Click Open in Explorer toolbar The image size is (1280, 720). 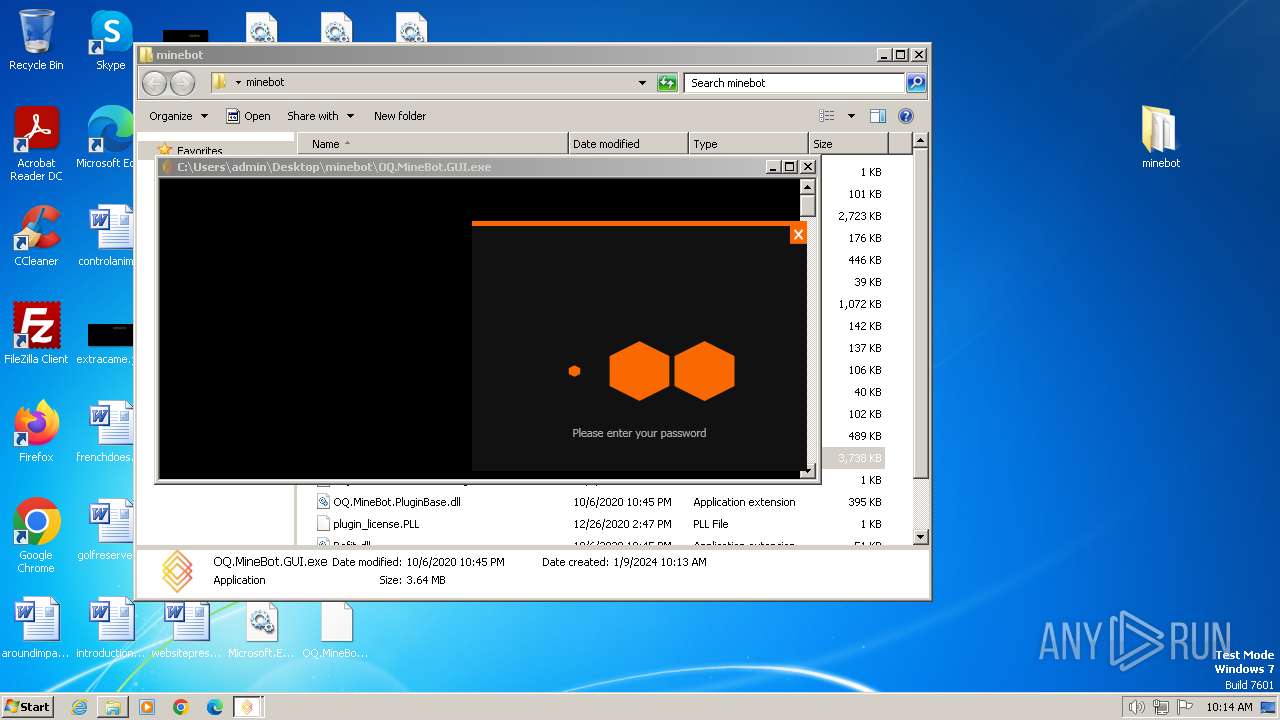[248, 116]
